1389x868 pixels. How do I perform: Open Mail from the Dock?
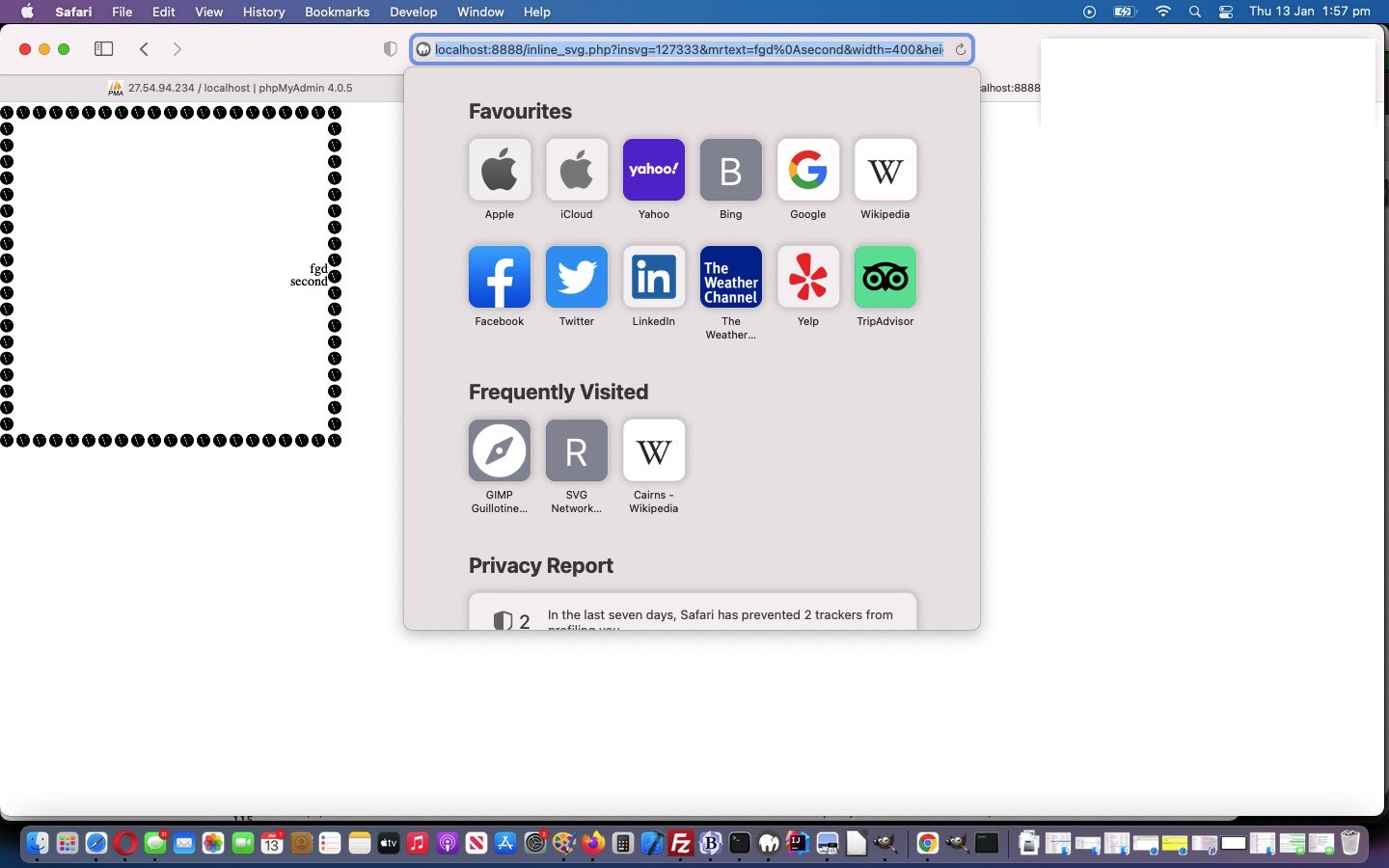[x=184, y=843]
